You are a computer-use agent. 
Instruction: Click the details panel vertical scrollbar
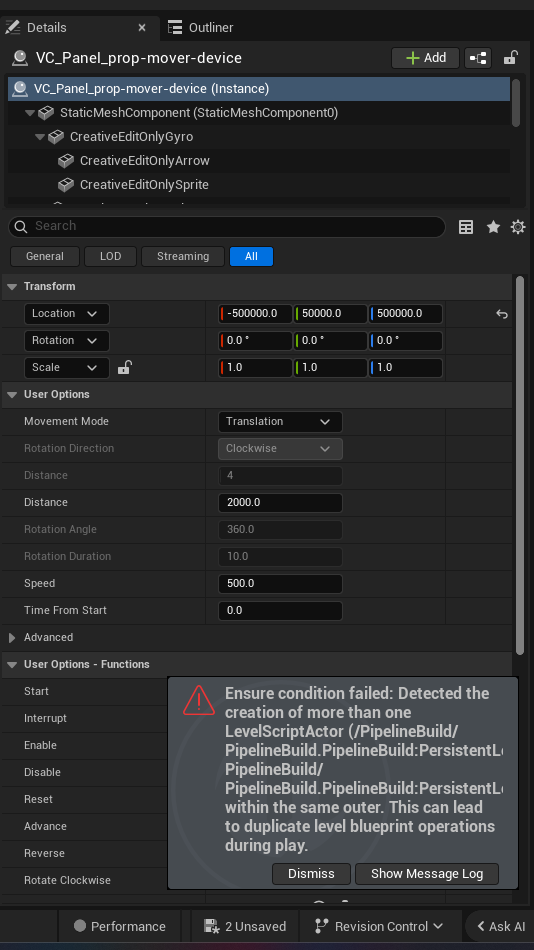[519, 465]
